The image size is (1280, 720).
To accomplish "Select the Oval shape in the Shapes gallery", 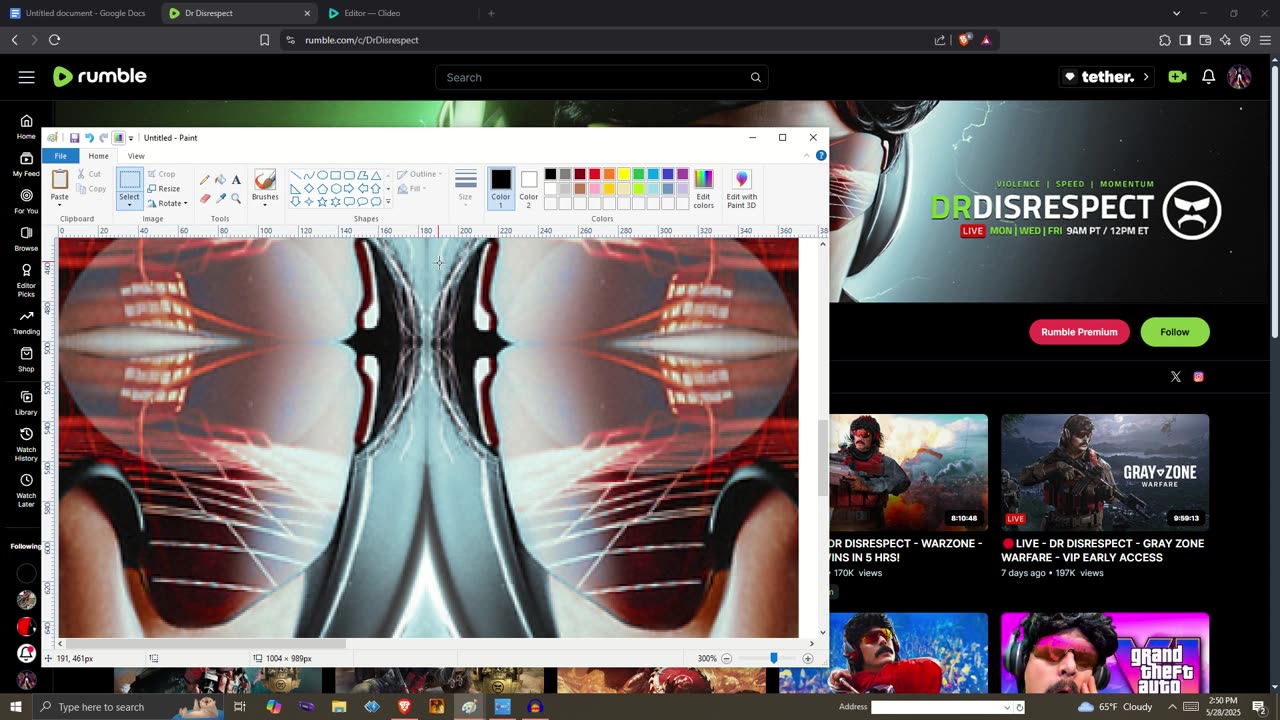I will click(322, 175).
